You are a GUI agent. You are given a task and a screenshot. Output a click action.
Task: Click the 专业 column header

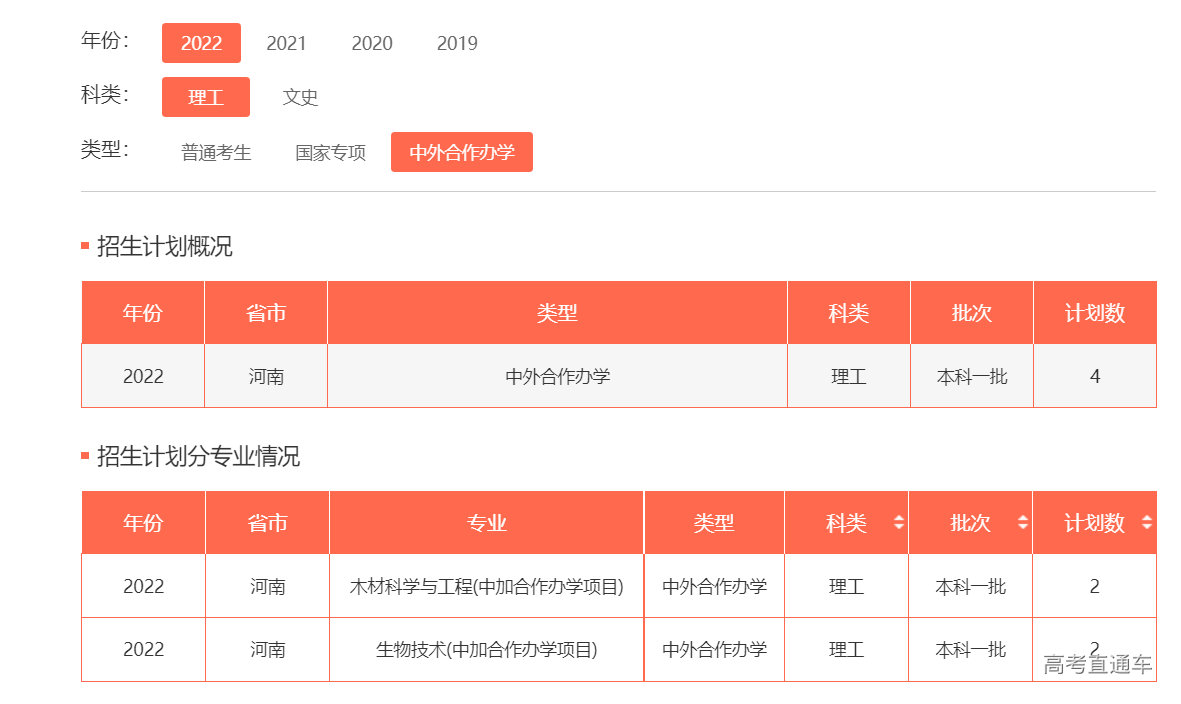tap(487, 523)
